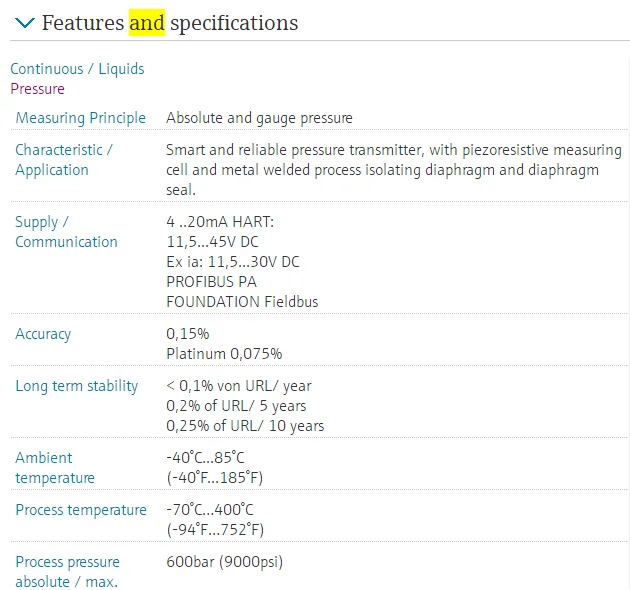Click the FOUNDATION Fieldbus text
Image resolution: width=630 pixels, height=590 pixels.
pyautogui.click(x=242, y=302)
